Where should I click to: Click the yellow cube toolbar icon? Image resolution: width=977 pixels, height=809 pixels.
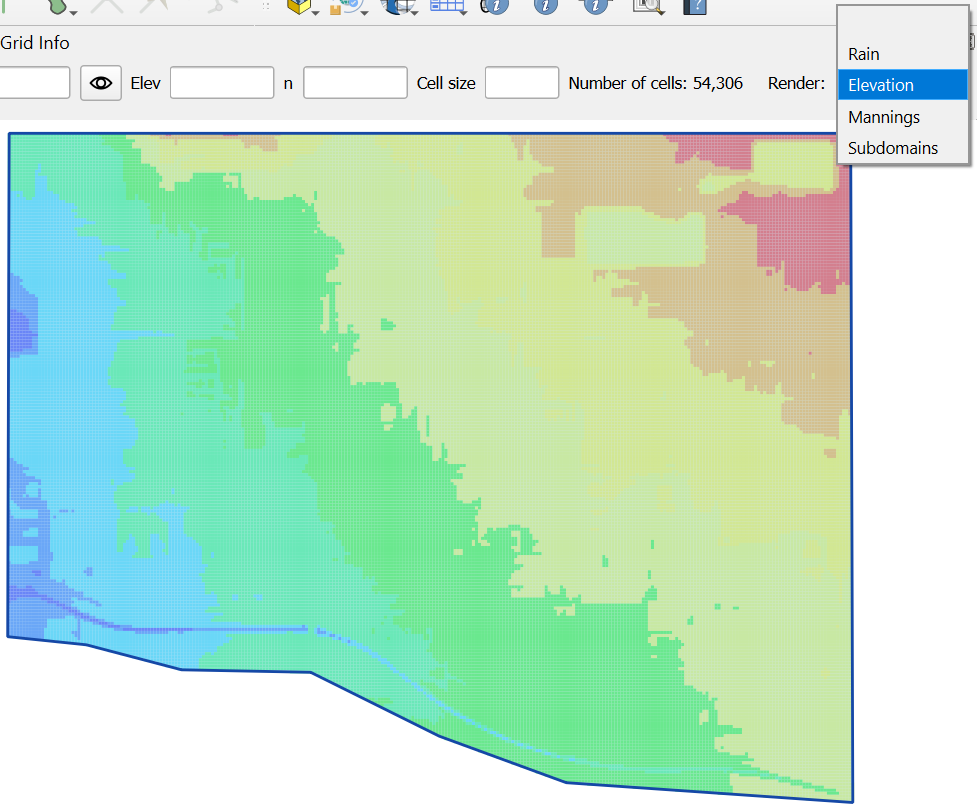point(298,7)
